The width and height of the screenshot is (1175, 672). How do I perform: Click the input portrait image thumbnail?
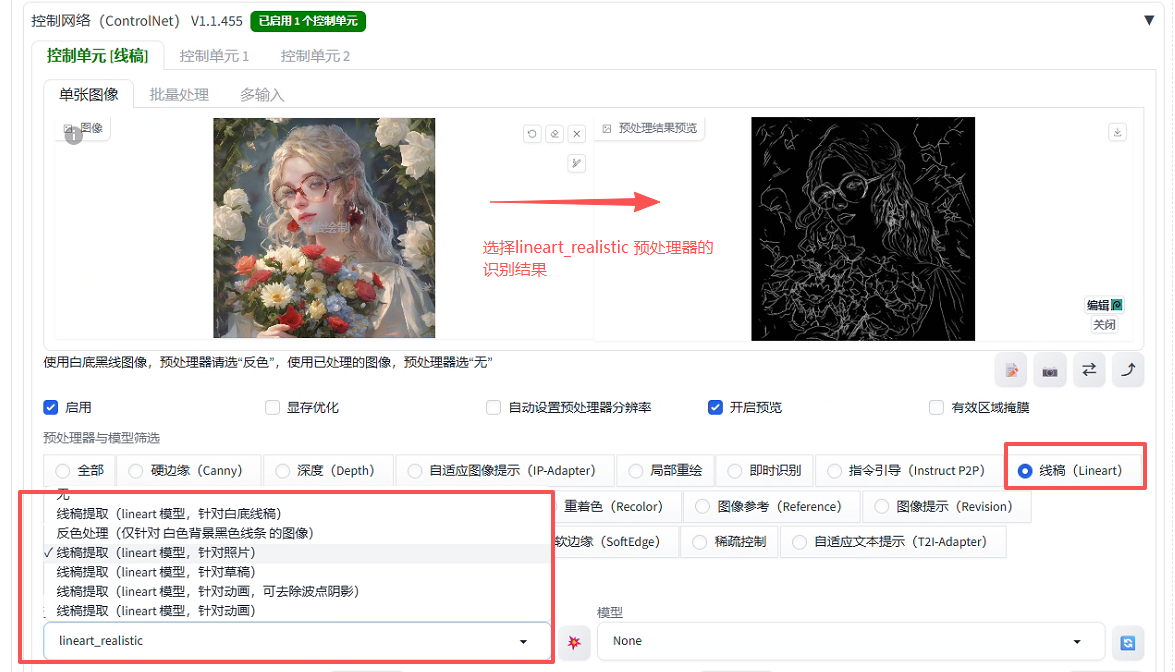click(324, 228)
